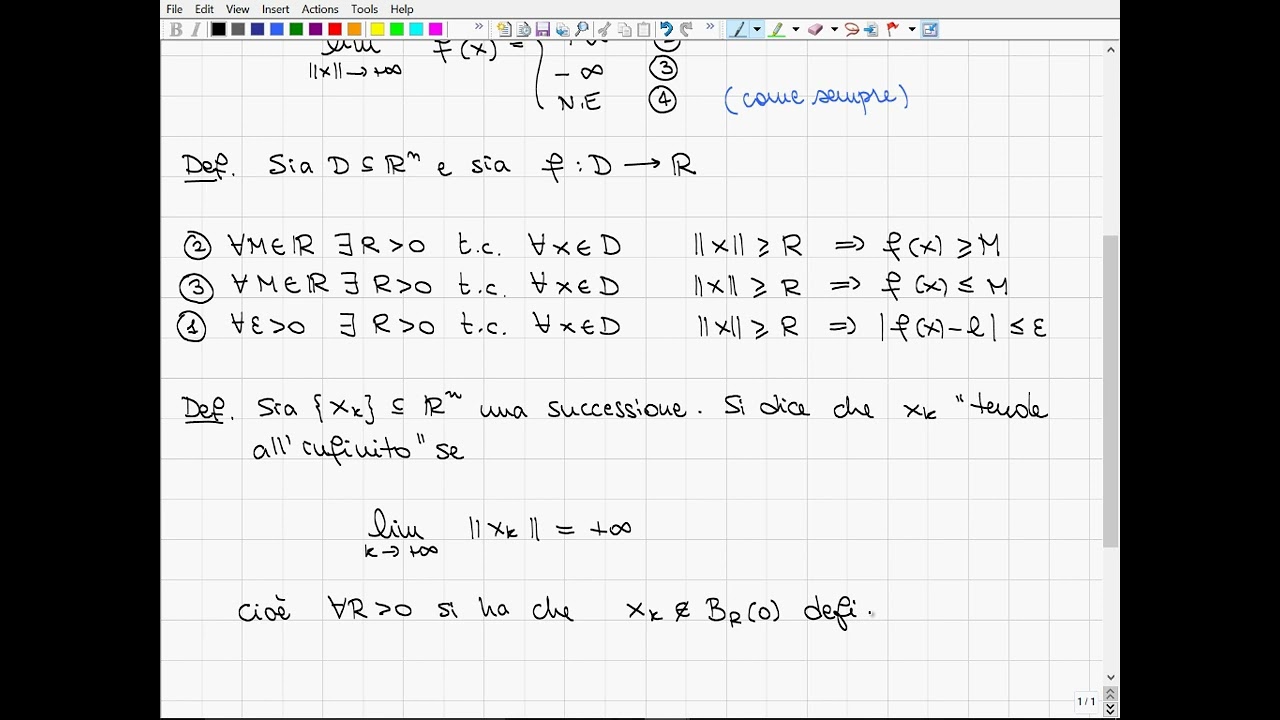Pick the yellow highlighter color
1280x720 pixels.
(377, 29)
